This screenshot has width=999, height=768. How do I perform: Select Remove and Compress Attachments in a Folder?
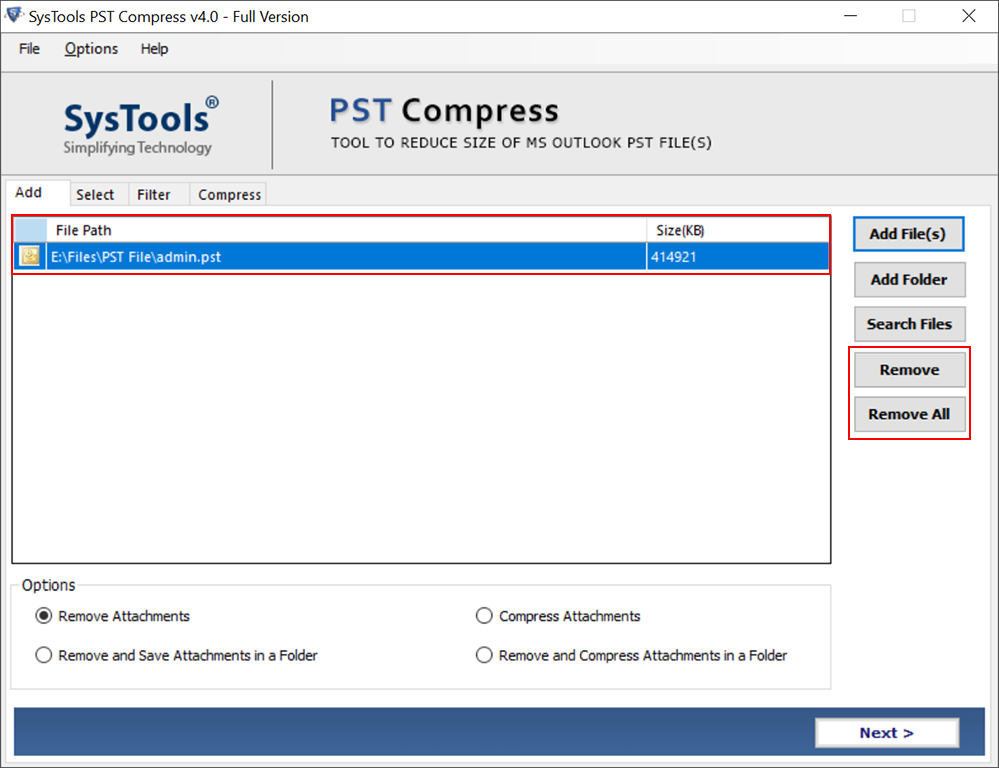click(631, 655)
